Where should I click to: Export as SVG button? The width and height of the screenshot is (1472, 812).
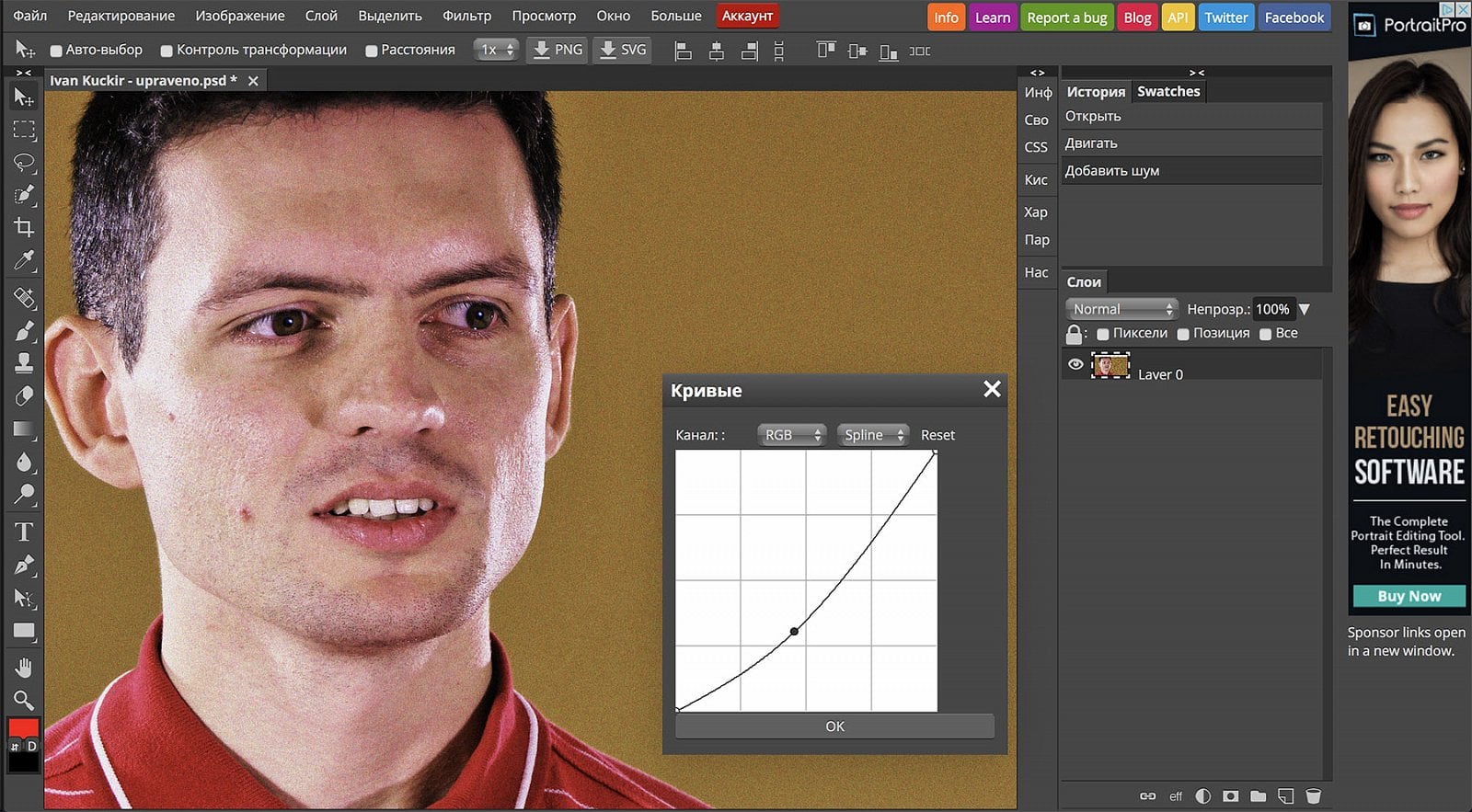[623, 50]
